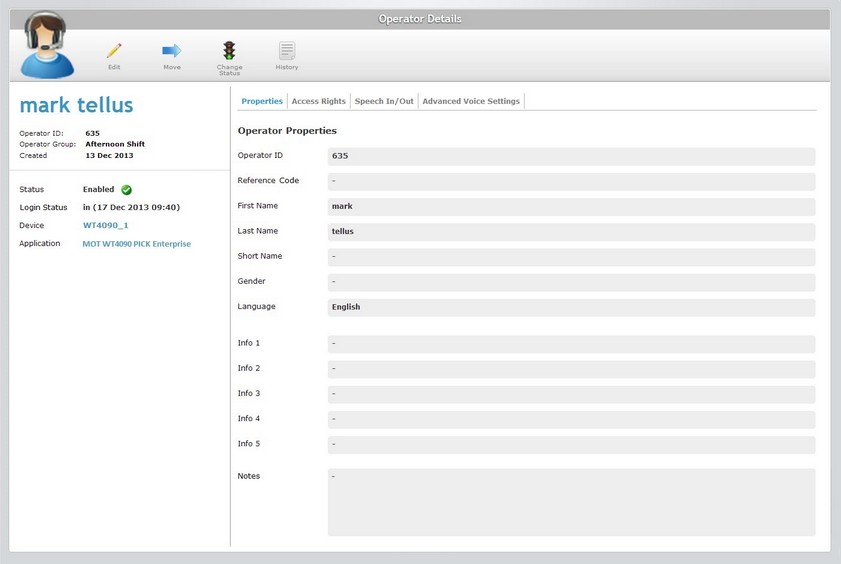841x564 pixels.
Task: Click the Enabled status text
Action: [x=98, y=189]
